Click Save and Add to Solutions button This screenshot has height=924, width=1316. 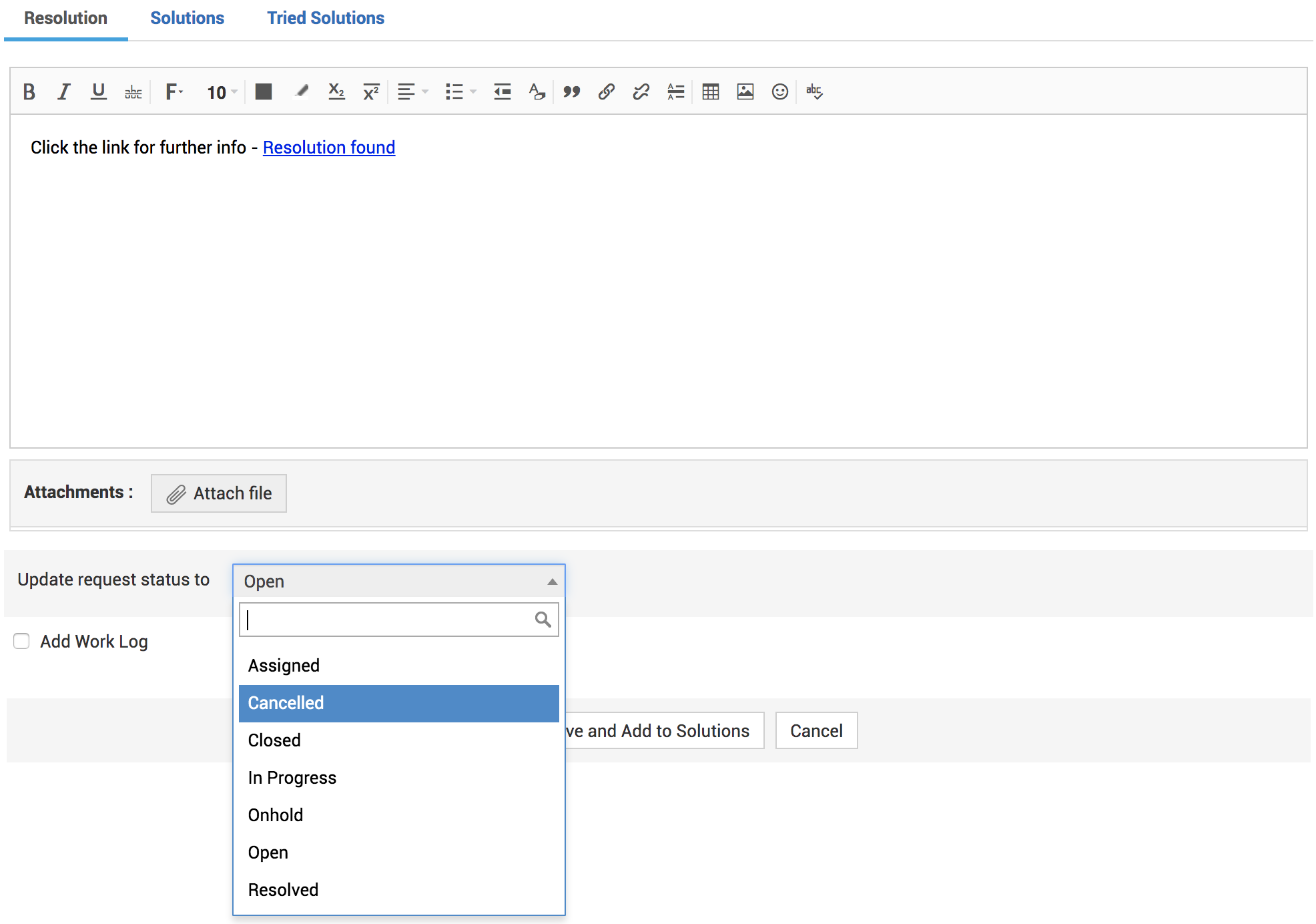click(664, 730)
